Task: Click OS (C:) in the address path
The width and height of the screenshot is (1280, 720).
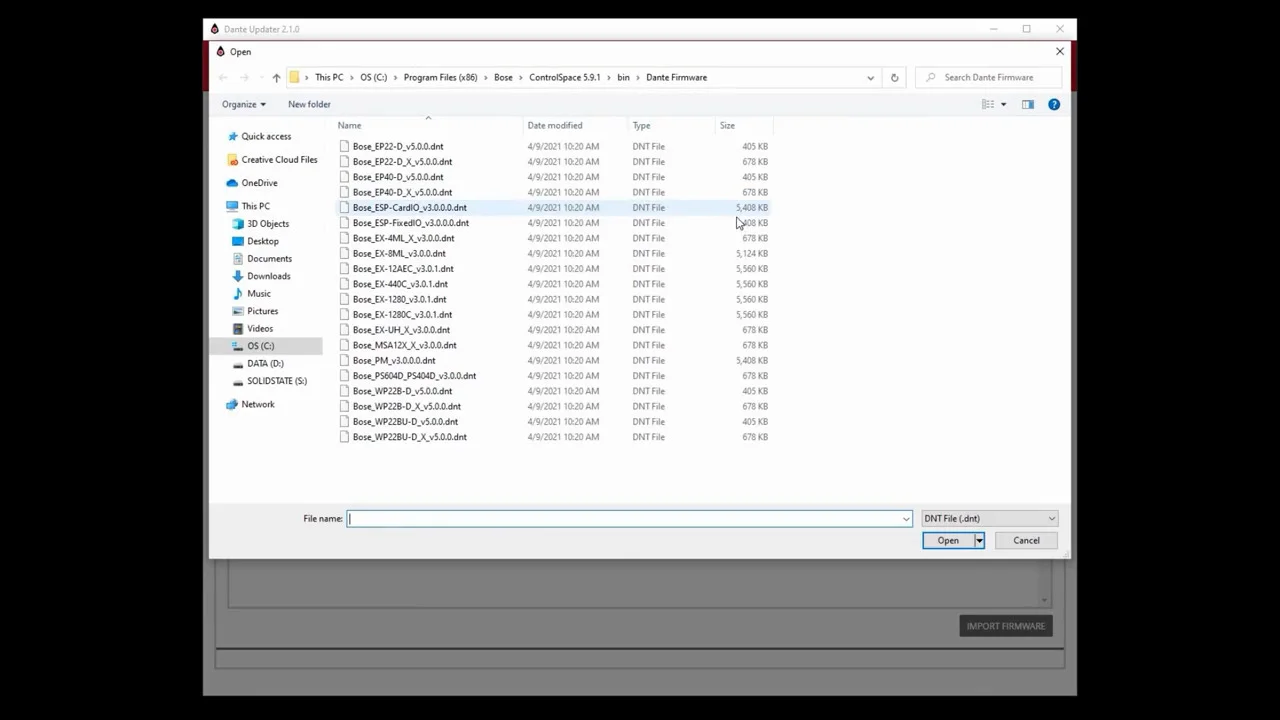Action: [x=373, y=77]
